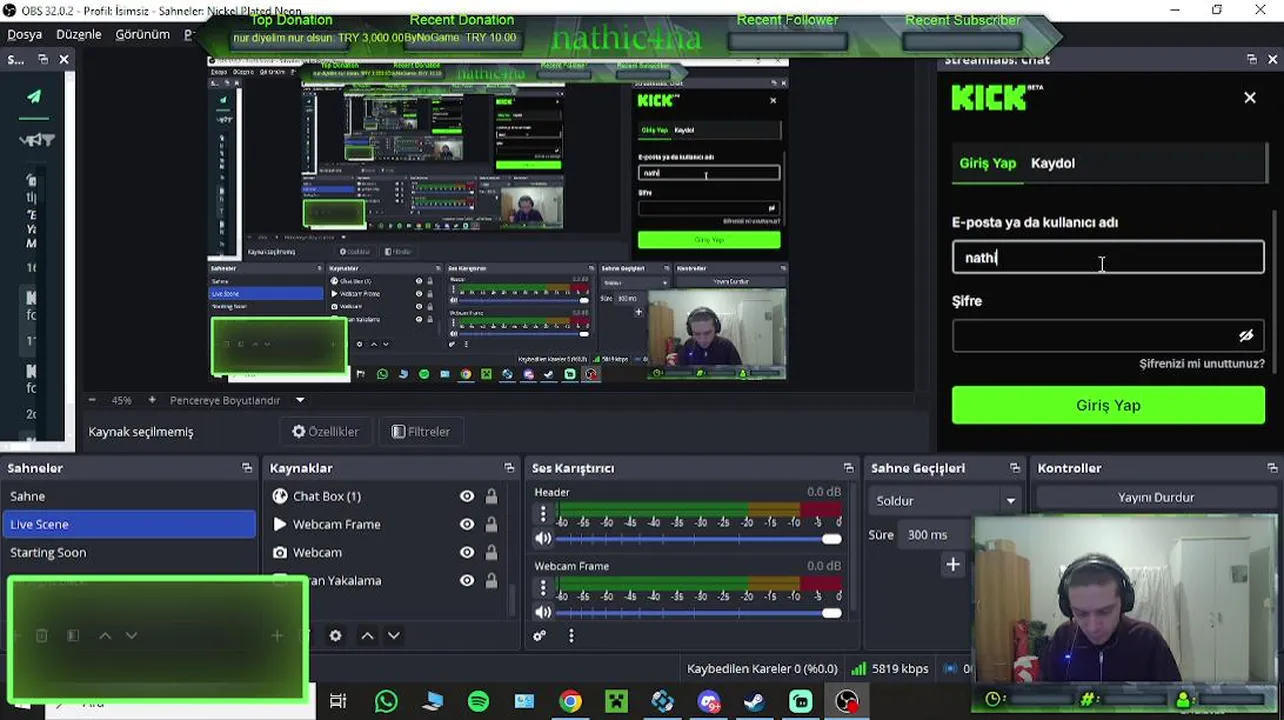1284x720 pixels.
Task: Toggle visibility of Ekran Yakalama source
Action: pos(467,580)
